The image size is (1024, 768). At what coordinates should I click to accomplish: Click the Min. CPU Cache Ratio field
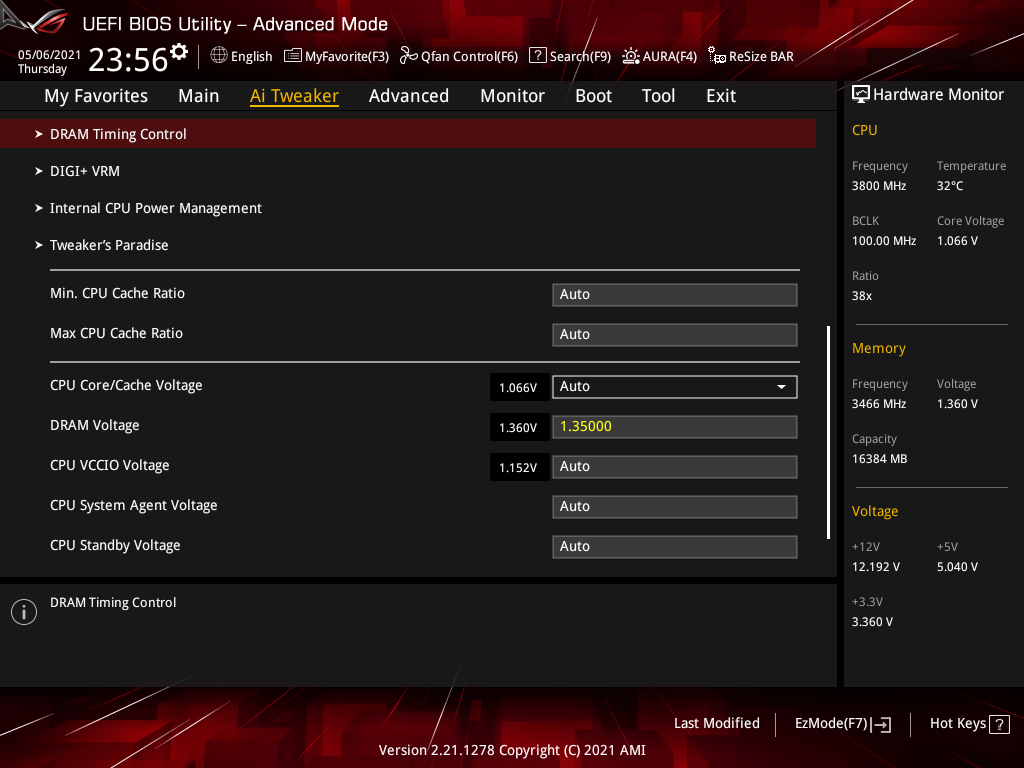pos(675,295)
